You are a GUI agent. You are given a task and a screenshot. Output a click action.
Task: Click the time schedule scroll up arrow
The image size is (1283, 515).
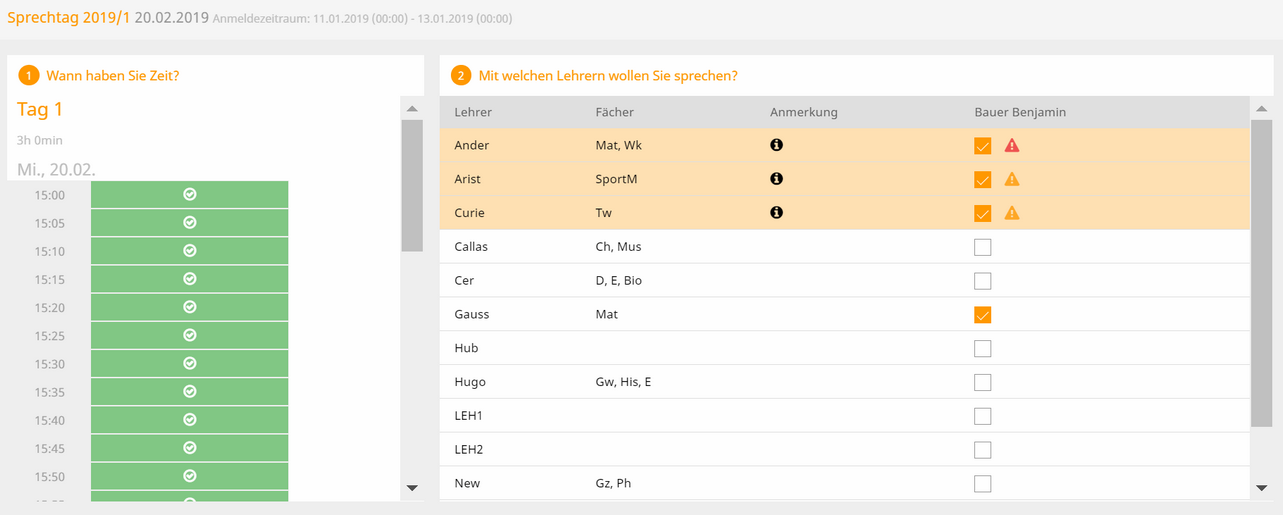412,108
